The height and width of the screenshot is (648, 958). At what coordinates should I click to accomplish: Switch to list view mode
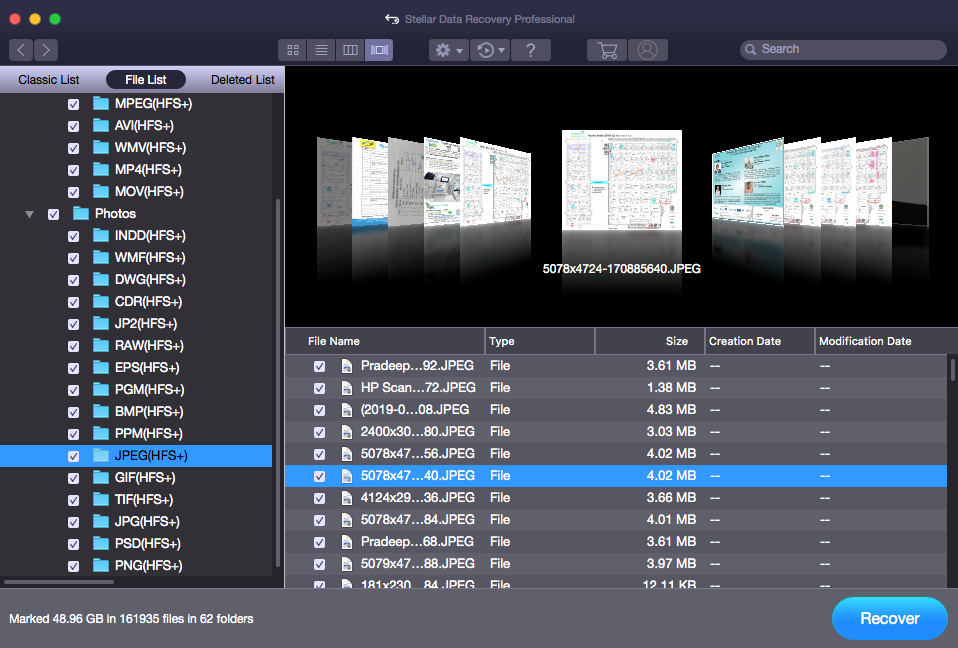[321, 50]
